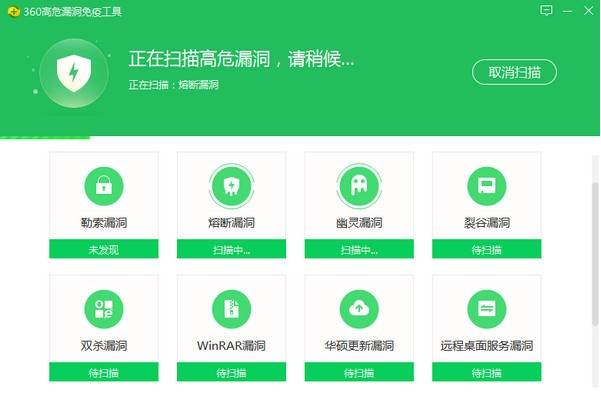Click the status line 正在扫描：熔断漏洞
This screenshot has height=393, width=601.
click(x=173, y=85)
